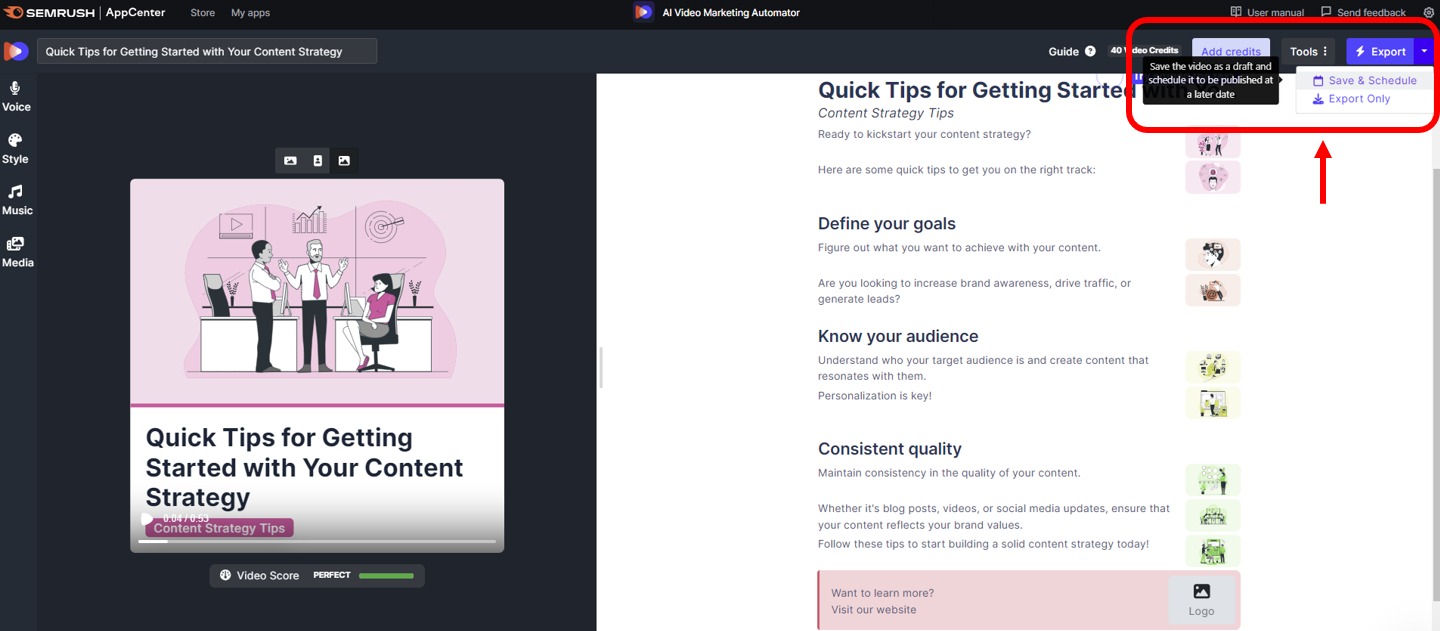The height and width of the screenshot is (631, 1440).
Task: Open the Media panel
Action: click(16, 251)
